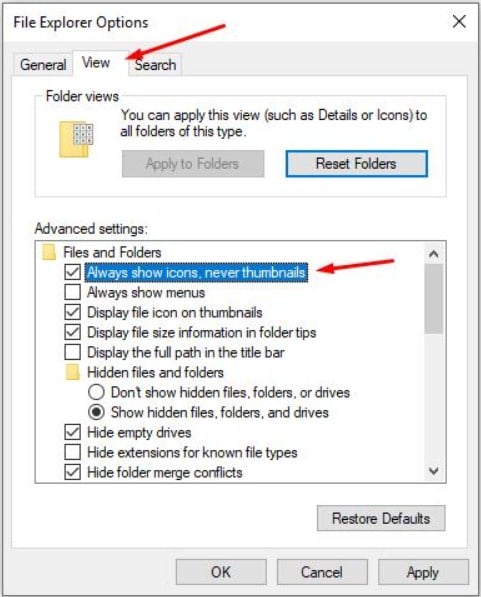Switch to the General tab
481x597 pixels.
(43, 65)
